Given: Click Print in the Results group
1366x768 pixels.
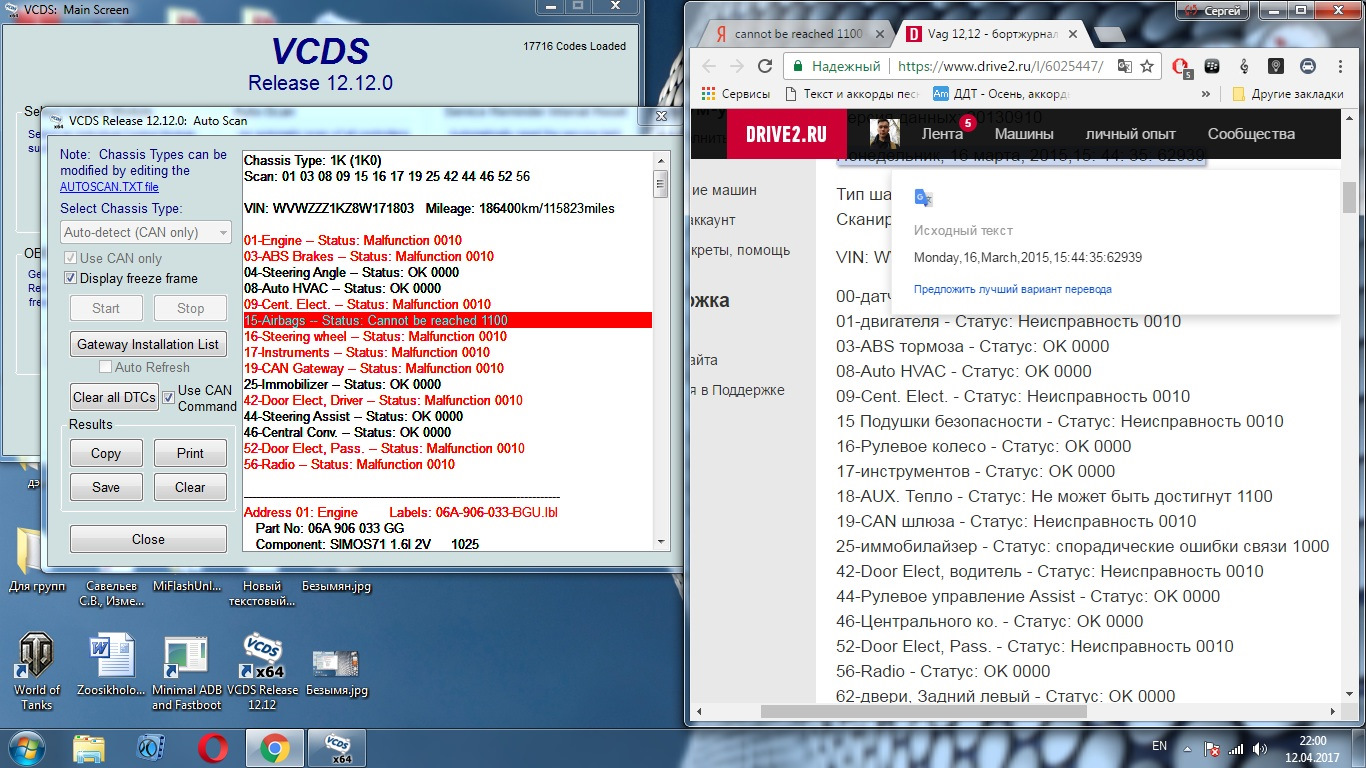Looking at the screenshot, I should pos(190,453).
